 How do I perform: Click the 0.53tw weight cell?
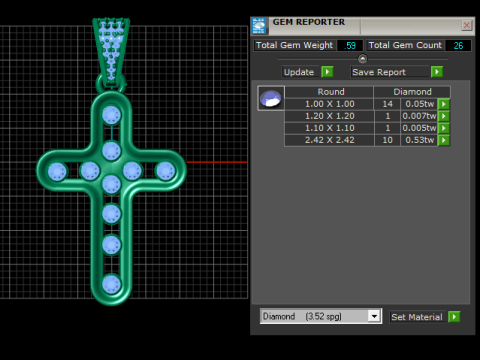tap(419, 140)
